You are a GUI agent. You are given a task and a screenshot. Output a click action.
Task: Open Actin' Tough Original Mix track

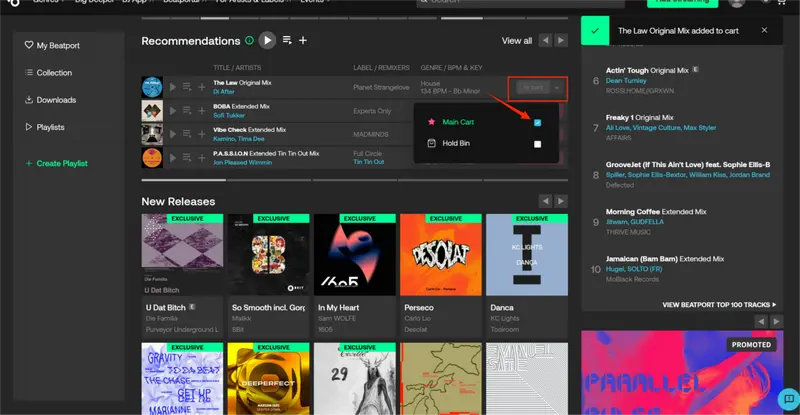coord(647,70)
